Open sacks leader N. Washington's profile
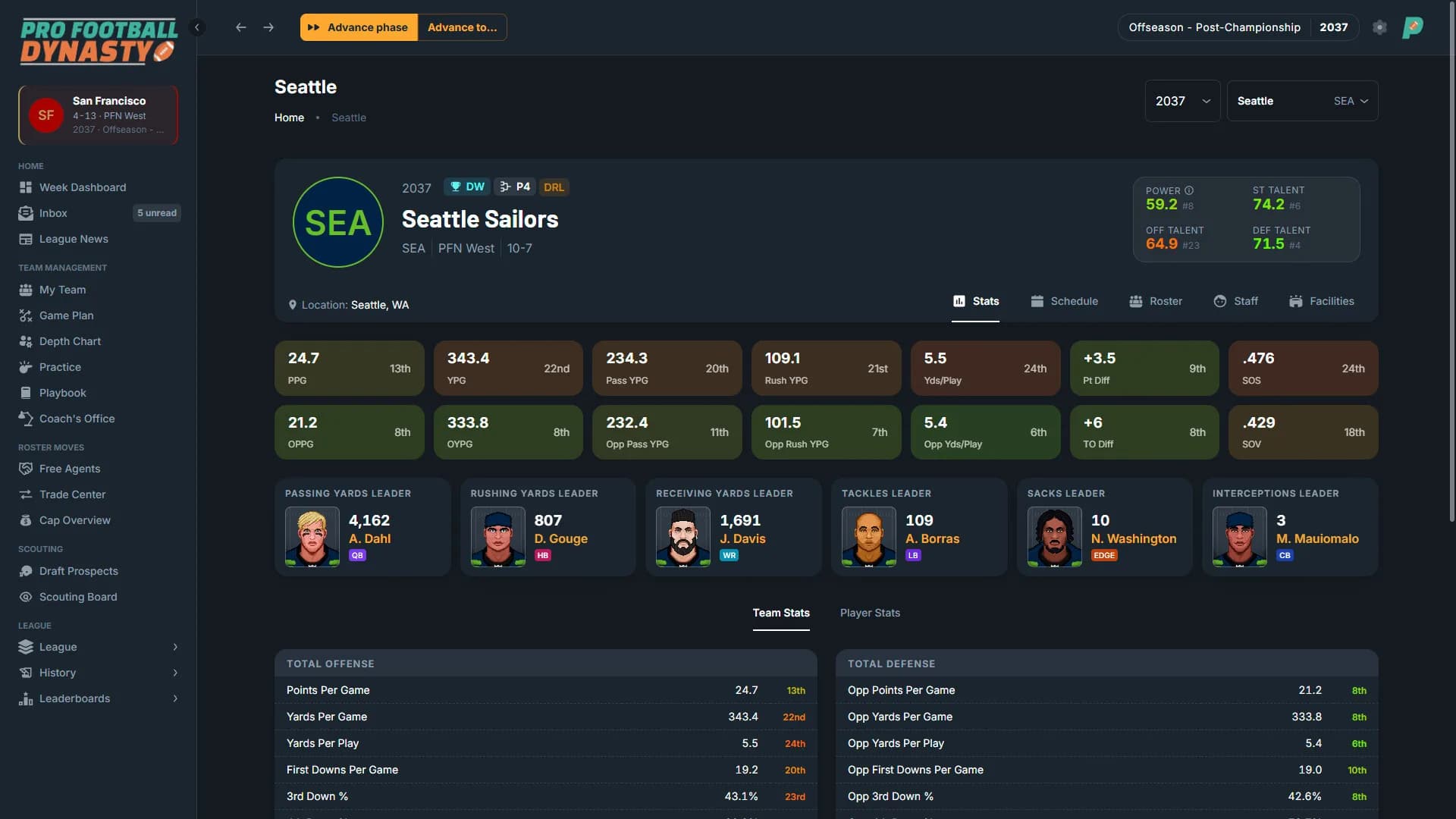The image size is (1456, 819). click(1134, 538)
